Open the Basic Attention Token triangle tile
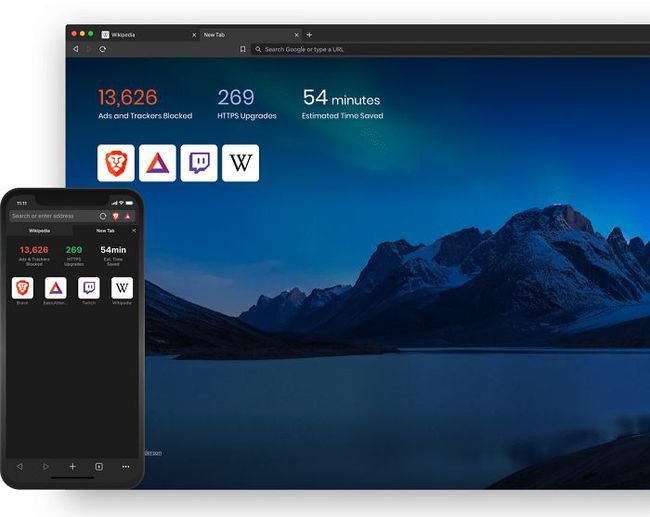Screen dimensions: 650x517 pyautogui.click(x=158, y=163)
